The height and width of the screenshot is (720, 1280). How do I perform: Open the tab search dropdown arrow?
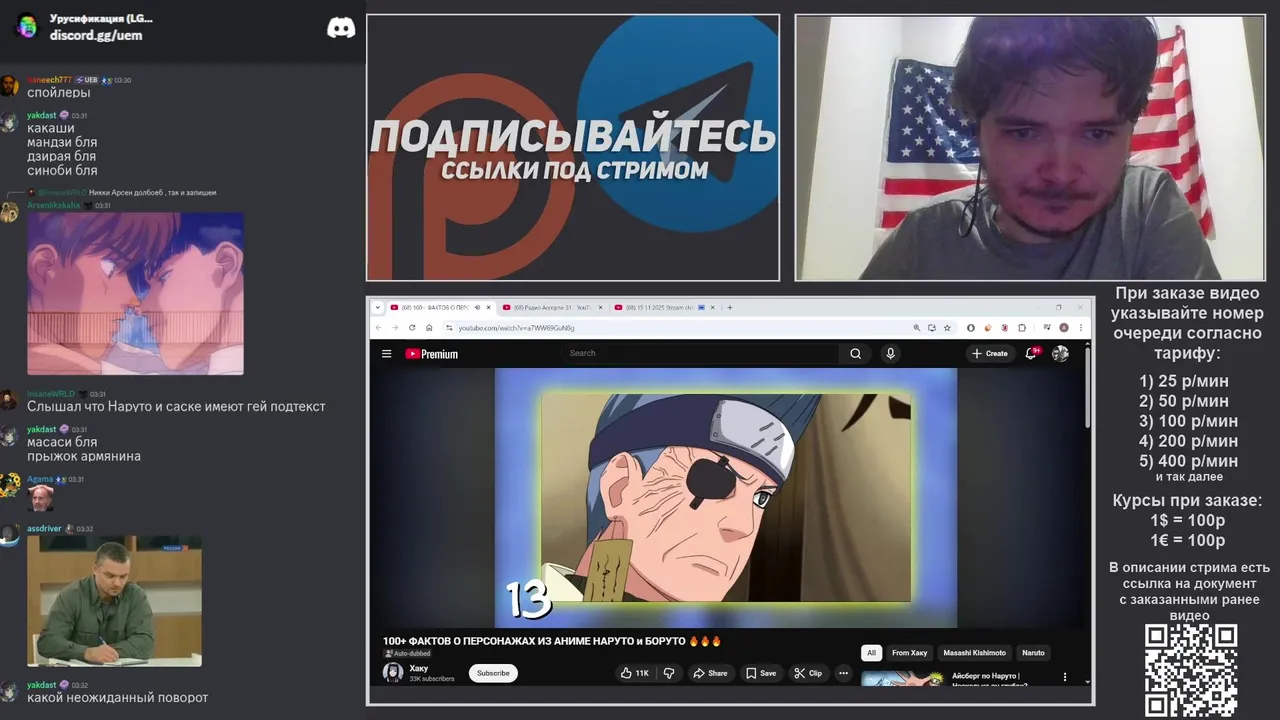pos(378,307)
